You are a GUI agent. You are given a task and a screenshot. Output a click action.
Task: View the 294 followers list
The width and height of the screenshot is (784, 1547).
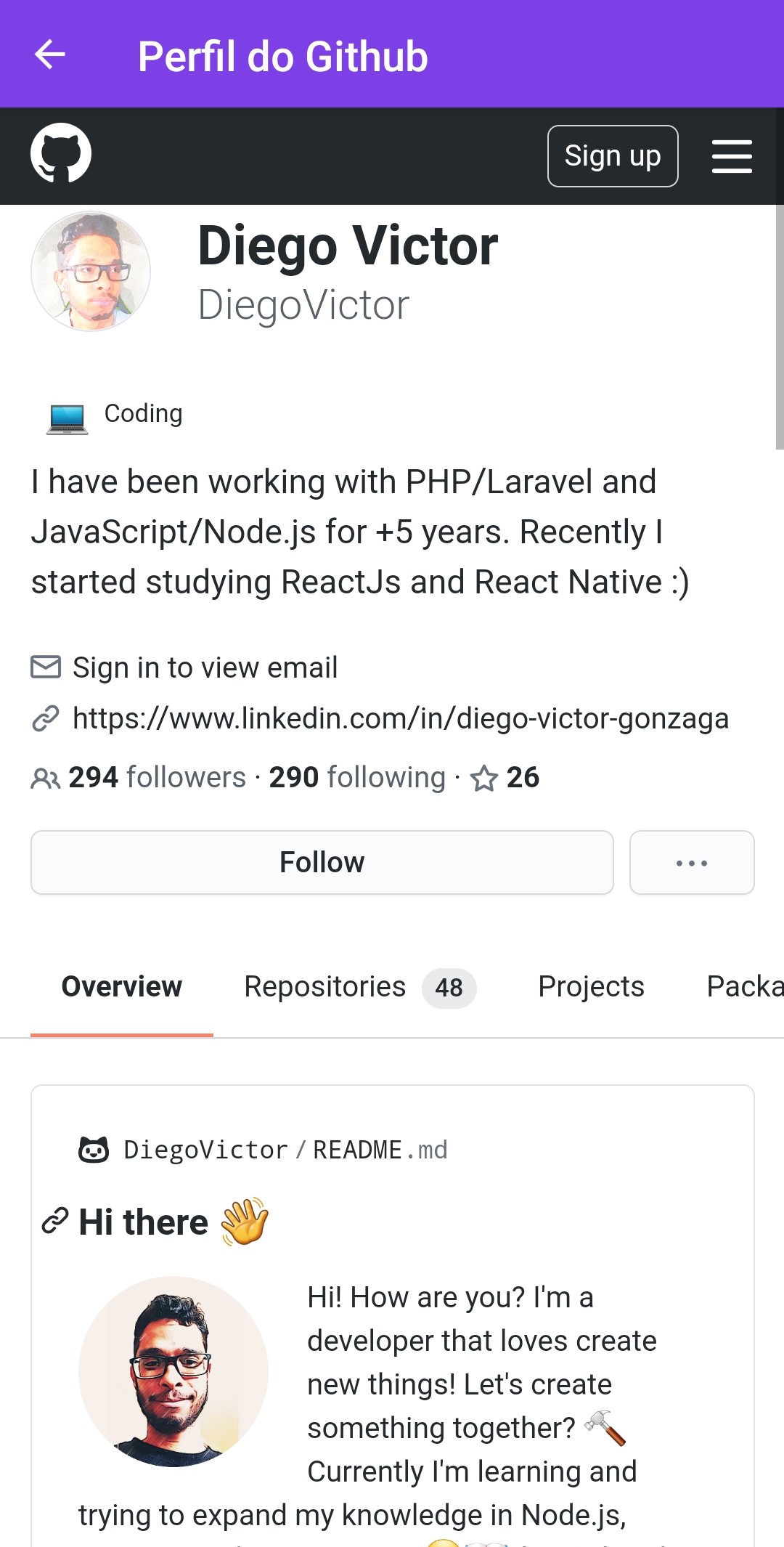(x=158, y=777)
